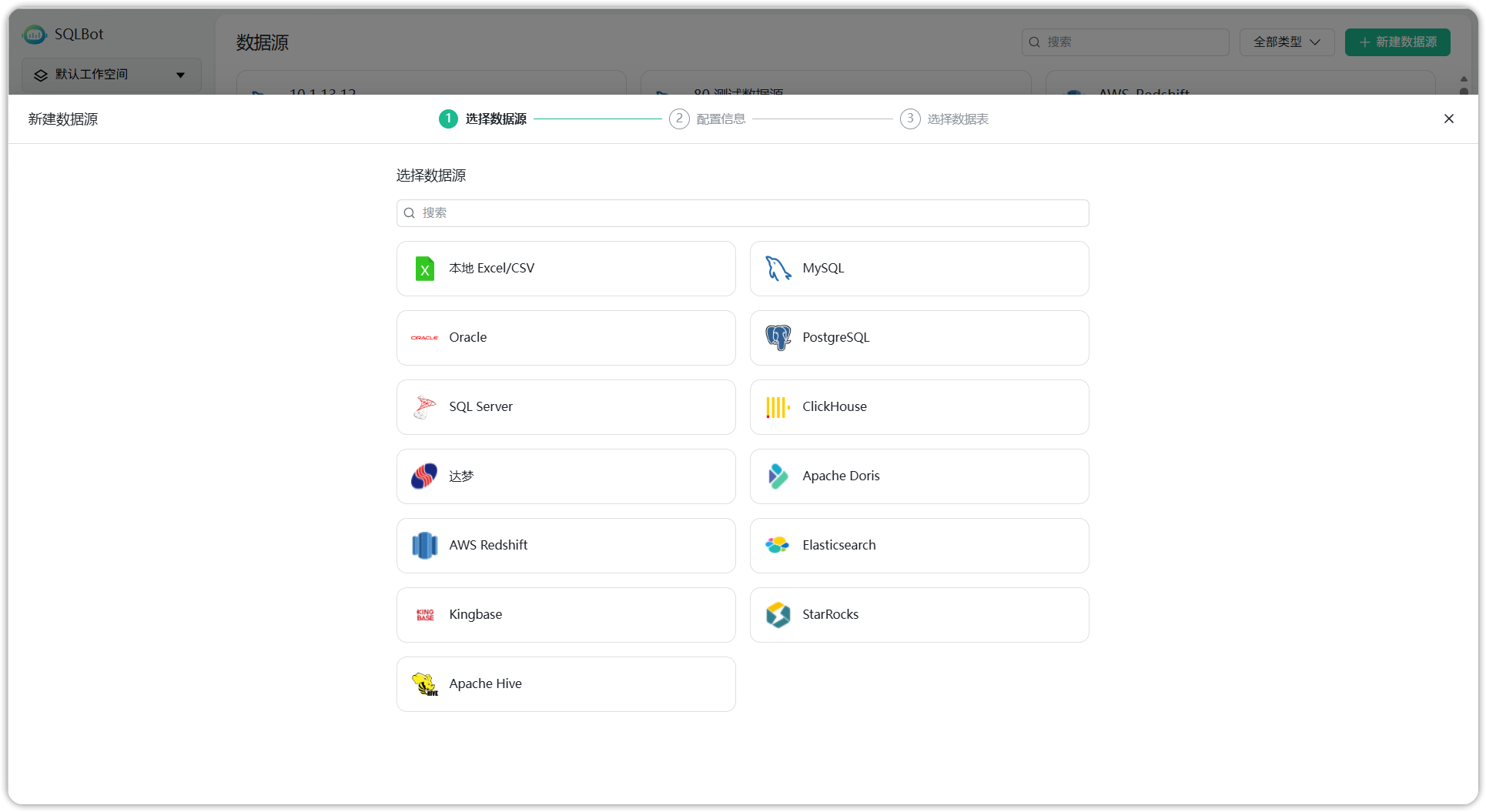This screenshot has height=812, width=1486.
Task: Click the SQLBot logo in sidebar
Action: [x=35, y=35]
